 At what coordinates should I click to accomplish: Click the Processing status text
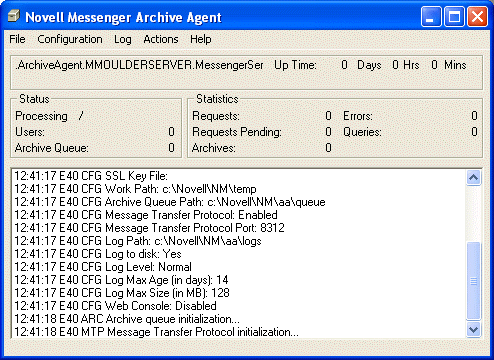click(x=41, y=116)
